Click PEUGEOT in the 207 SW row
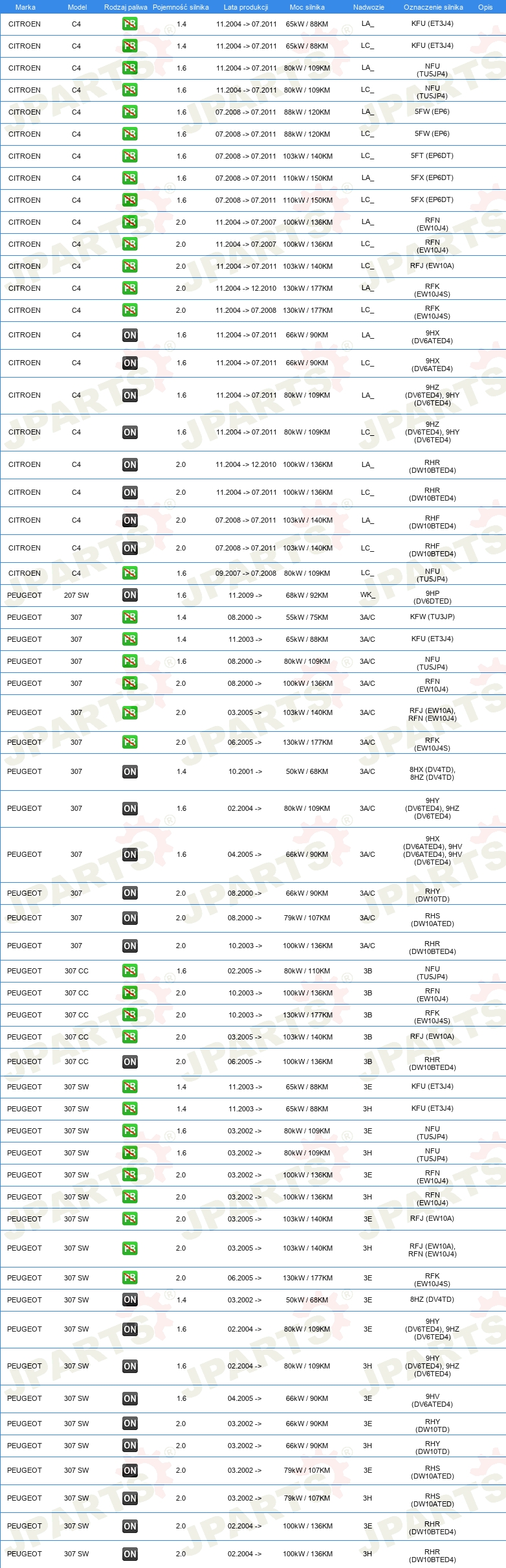This screenshot has width=506, height=1568. [25, 595]
